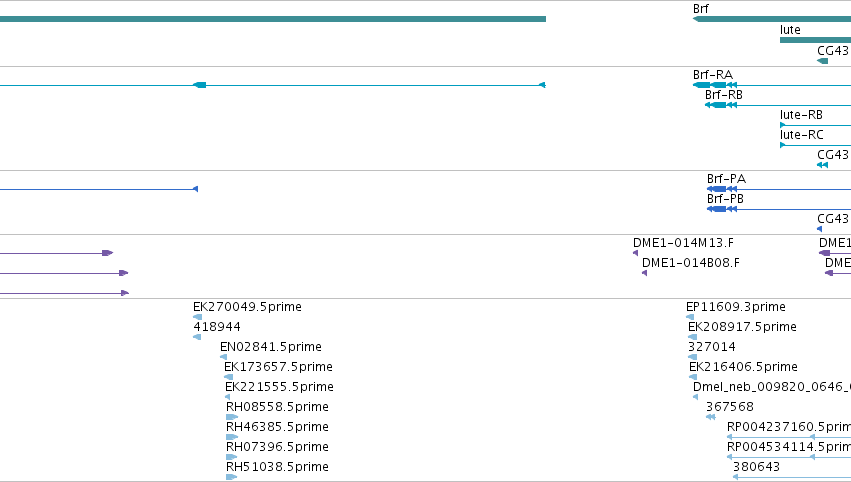Viewport: 851px width, 482px height.
Task: Select the Brf gene bar
Action: pyautogui.click(x=772, y=19)
